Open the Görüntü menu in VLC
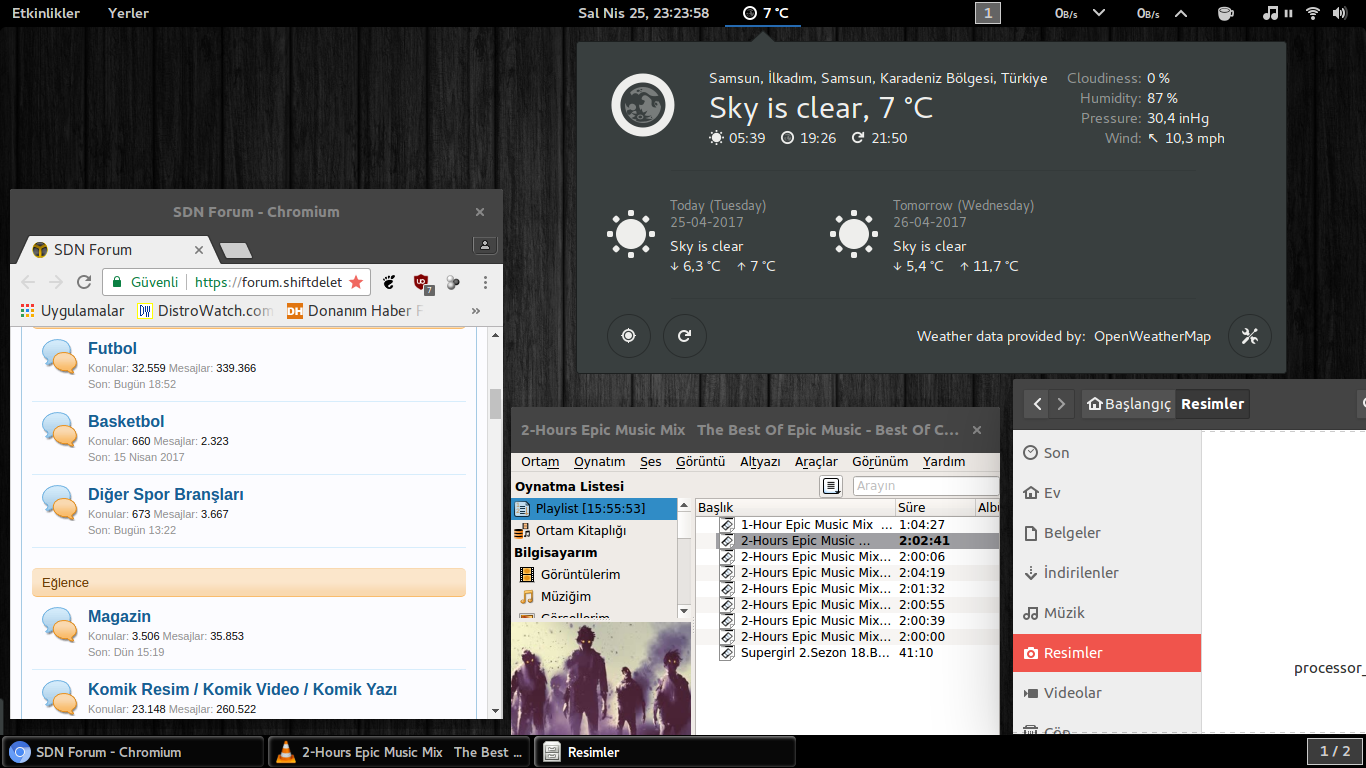This screenshot has width=1366, height=768. [x=700, y=462]
